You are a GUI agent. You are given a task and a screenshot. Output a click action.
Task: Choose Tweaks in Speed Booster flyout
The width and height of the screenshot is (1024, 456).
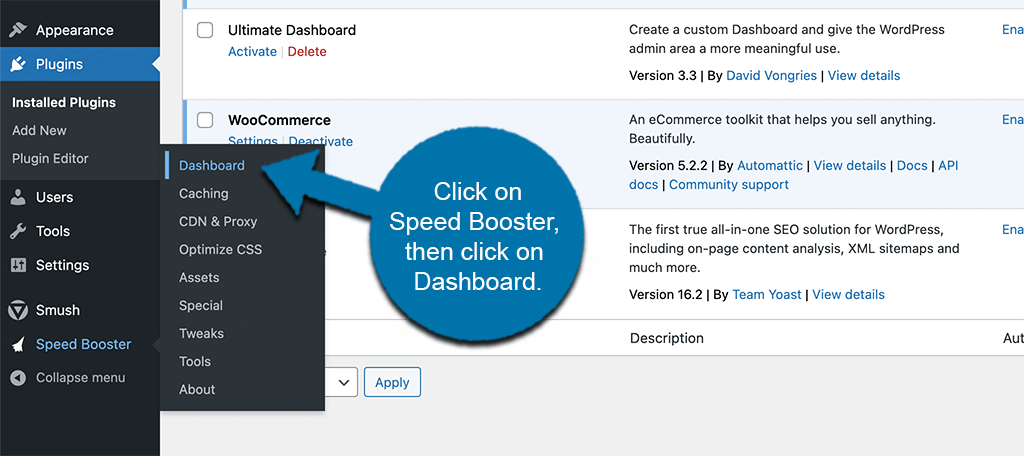[202, 334]
